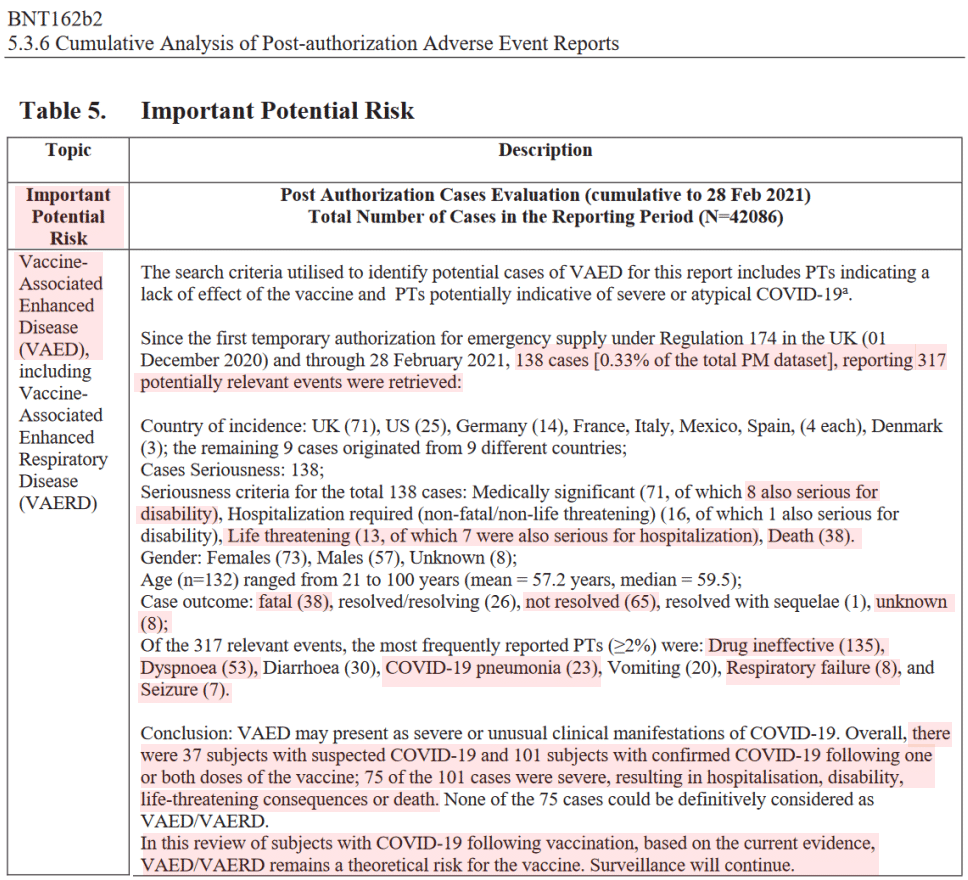The width and height of the screenshot is (968, 880).
Task: Click the 'BNT162b2' header text
Action: 55,19
